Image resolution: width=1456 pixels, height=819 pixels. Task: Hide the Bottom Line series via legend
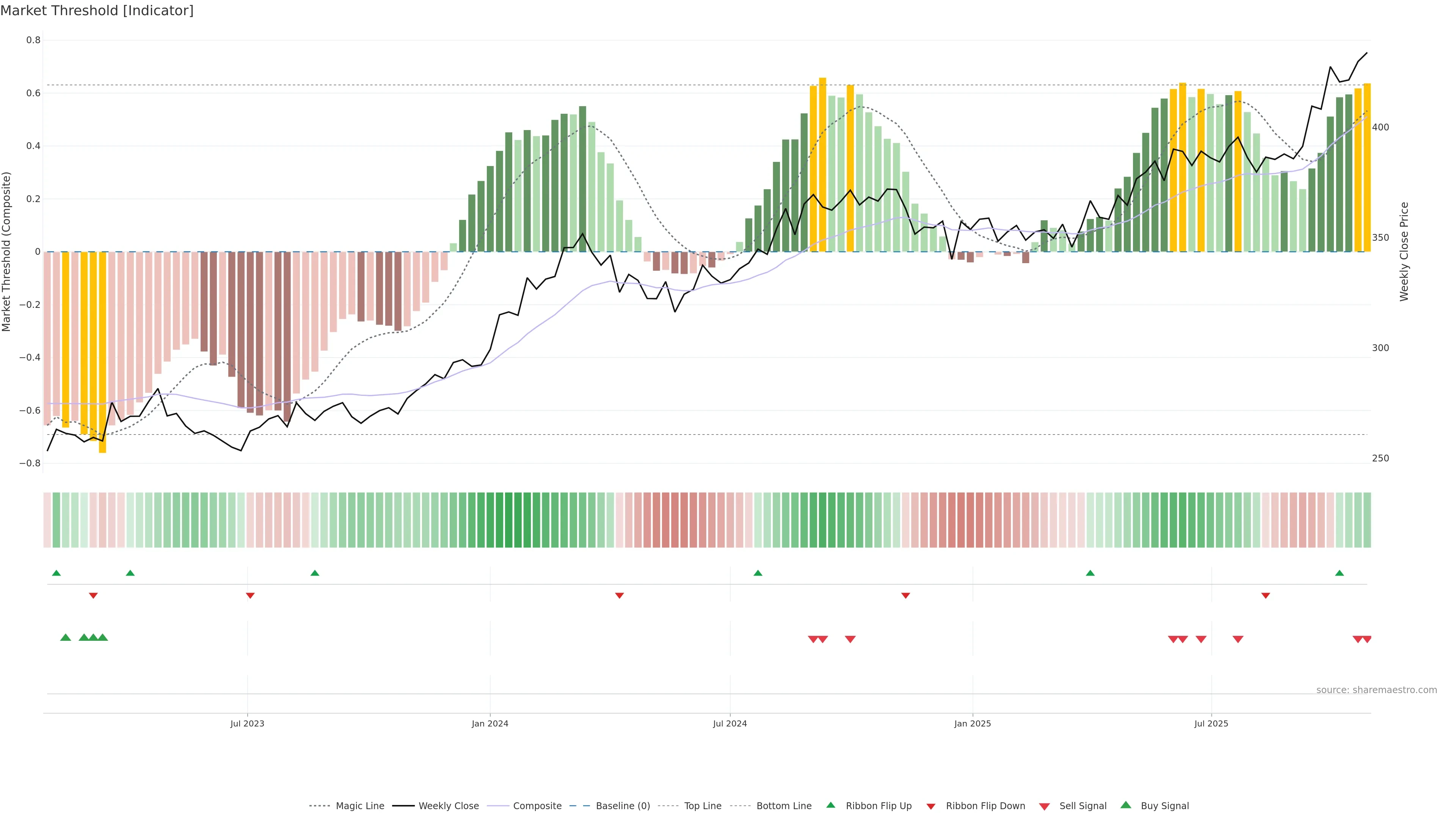[783, 806]
